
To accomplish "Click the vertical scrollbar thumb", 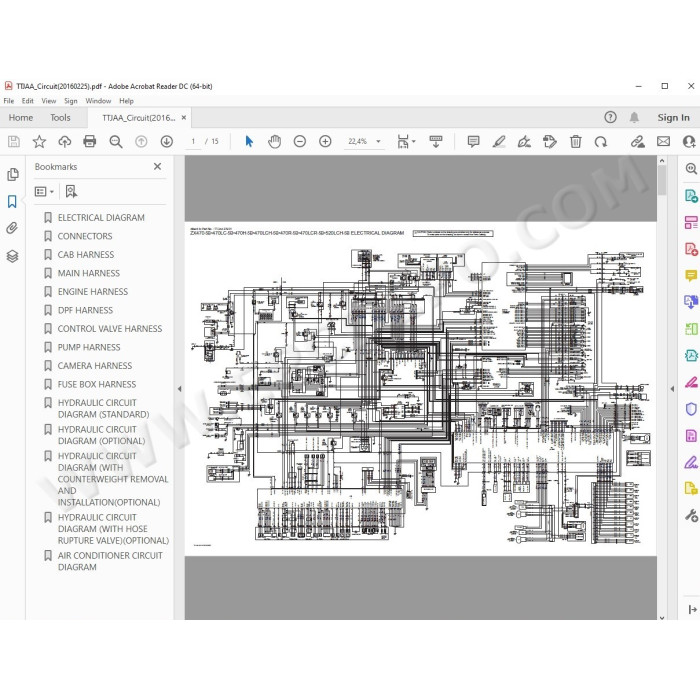I will click(662, 180).
